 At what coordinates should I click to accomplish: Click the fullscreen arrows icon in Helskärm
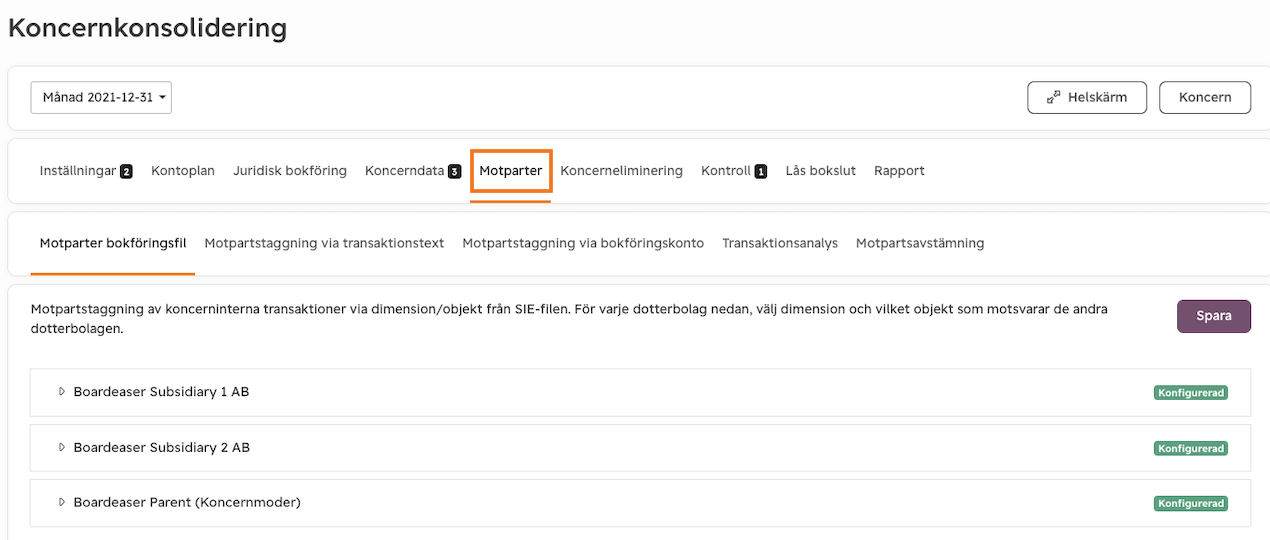click(1054, 98)
